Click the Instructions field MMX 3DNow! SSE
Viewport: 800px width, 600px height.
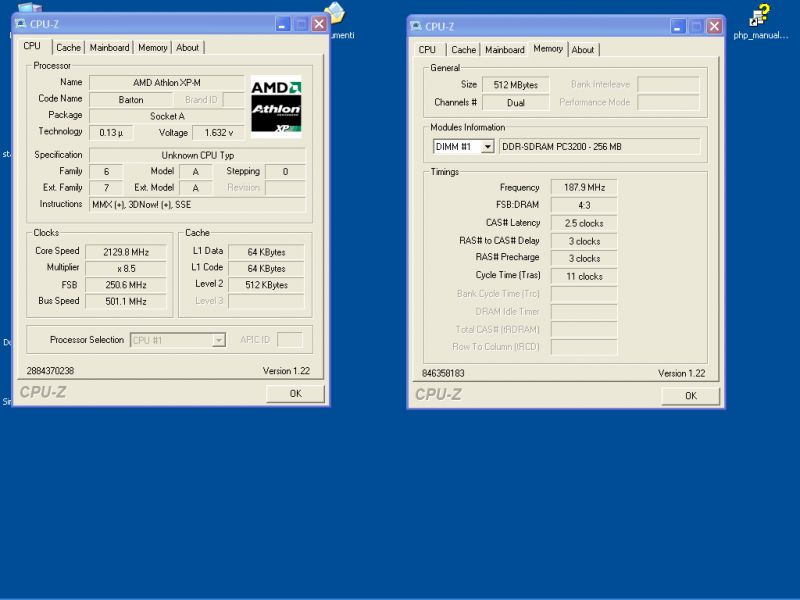tap(197, 205)
